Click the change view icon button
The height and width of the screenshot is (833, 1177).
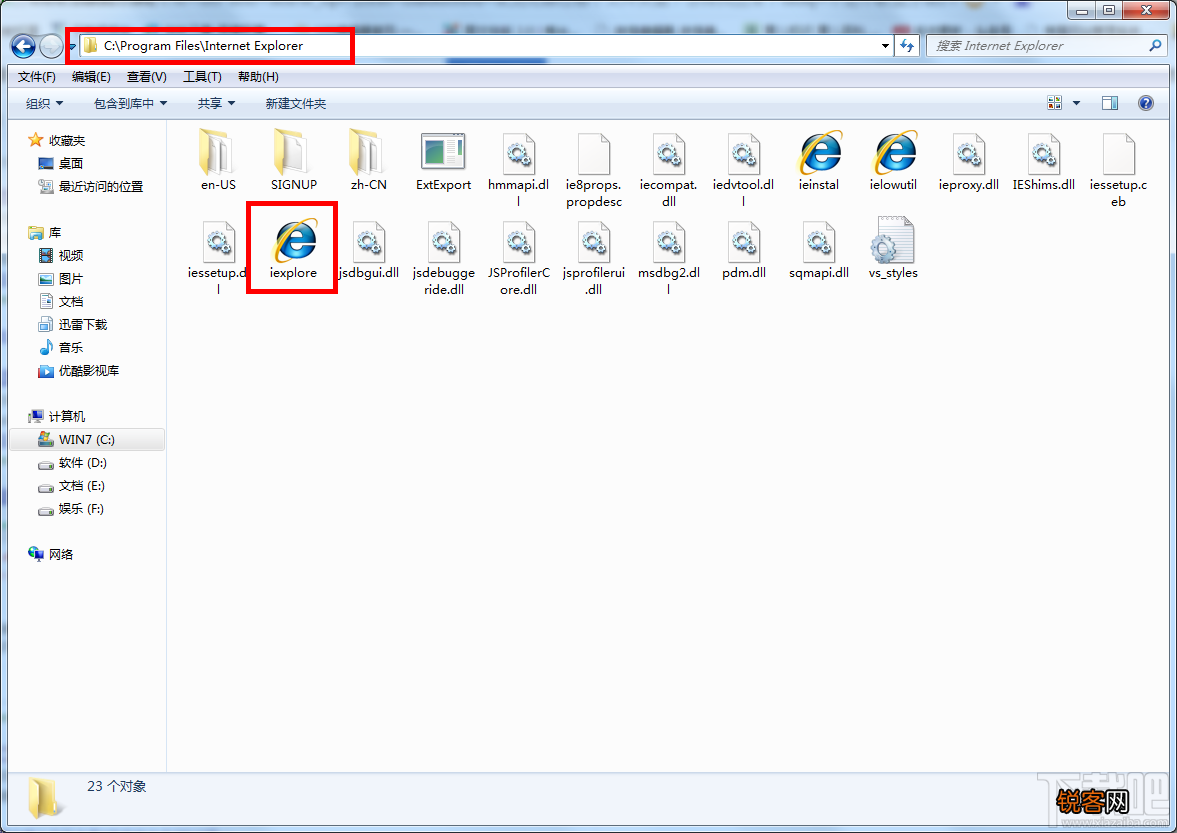pos(1055,103)
